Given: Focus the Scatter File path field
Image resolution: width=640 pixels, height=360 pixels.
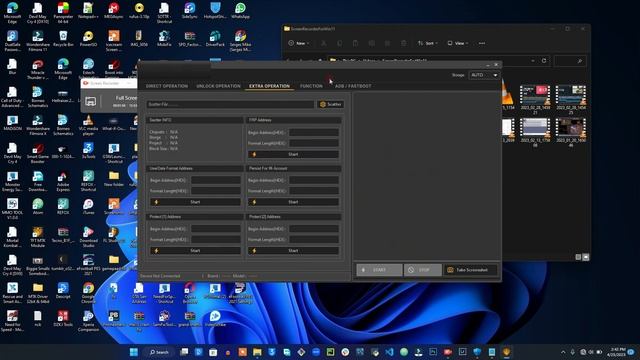Looking at the screenshot, I should point(230,104).
